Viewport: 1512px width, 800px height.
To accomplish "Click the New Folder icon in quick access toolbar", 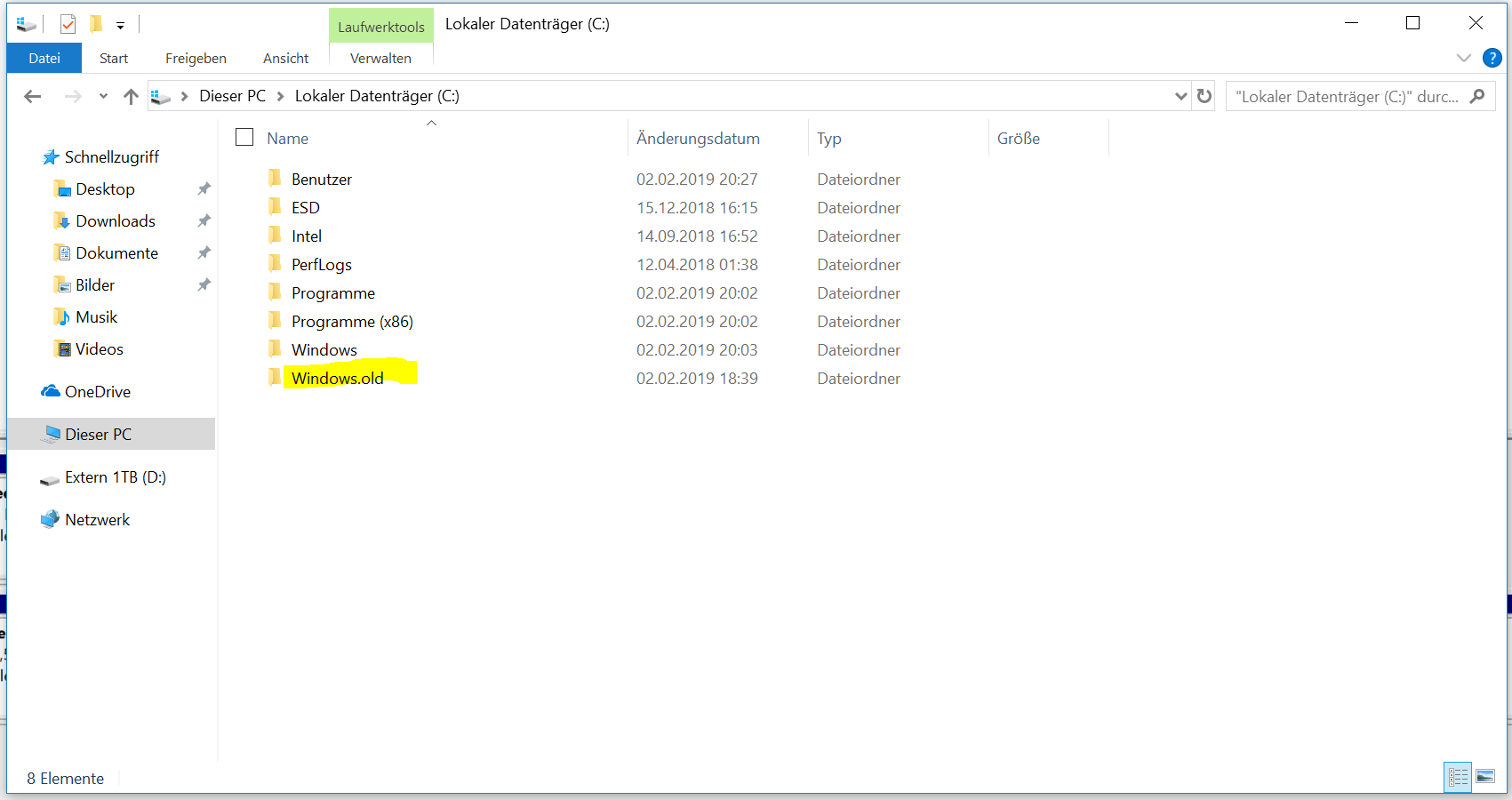I will pos(96,24).
